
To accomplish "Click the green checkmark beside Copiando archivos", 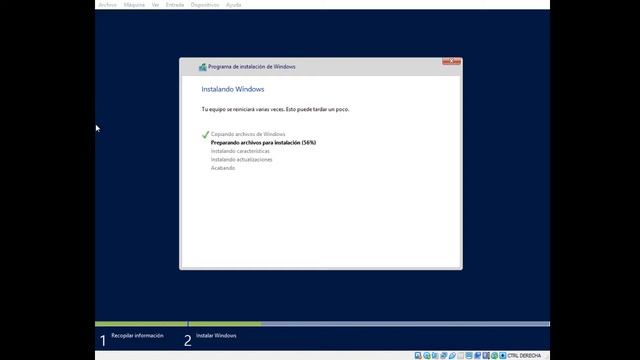I will click(x=205, y=134).
